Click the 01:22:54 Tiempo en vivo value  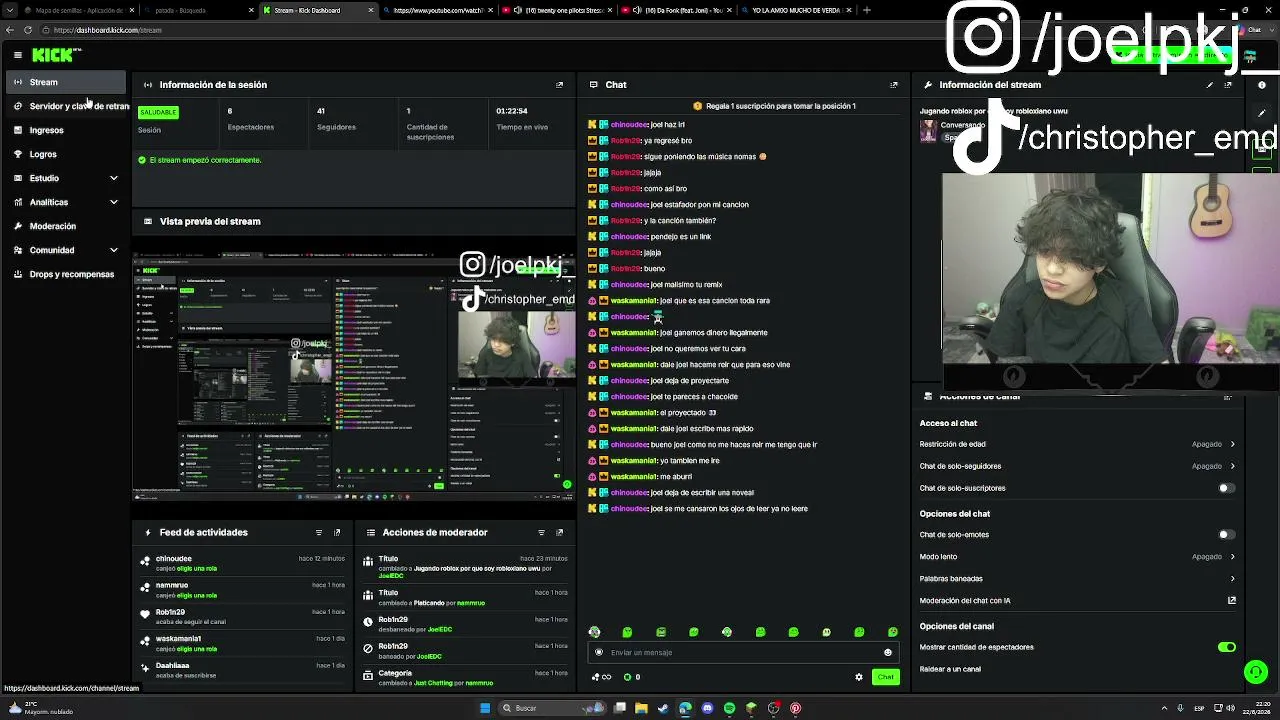512,111
